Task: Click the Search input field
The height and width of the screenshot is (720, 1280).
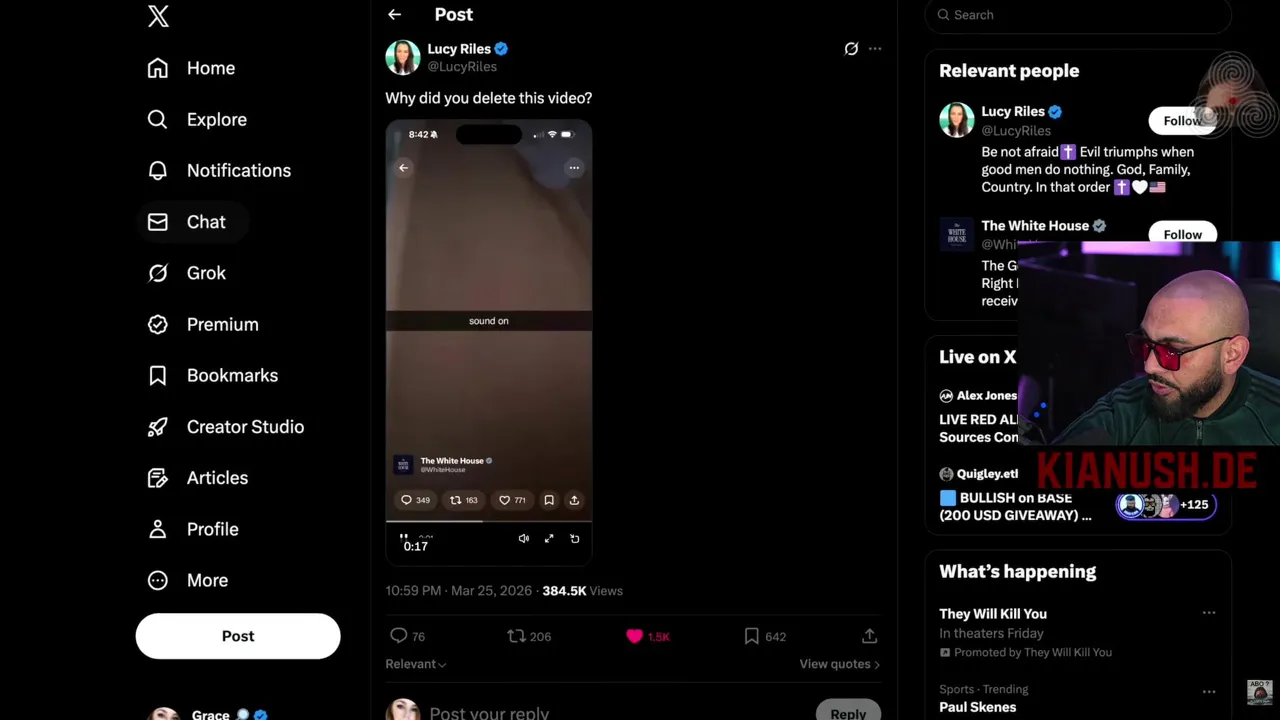Action: 1077,15
